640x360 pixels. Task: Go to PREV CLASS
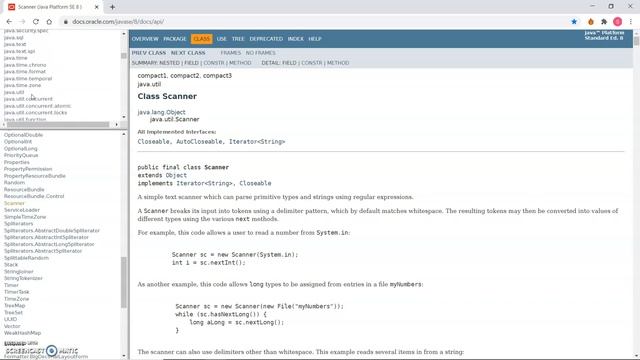point(149,53)
